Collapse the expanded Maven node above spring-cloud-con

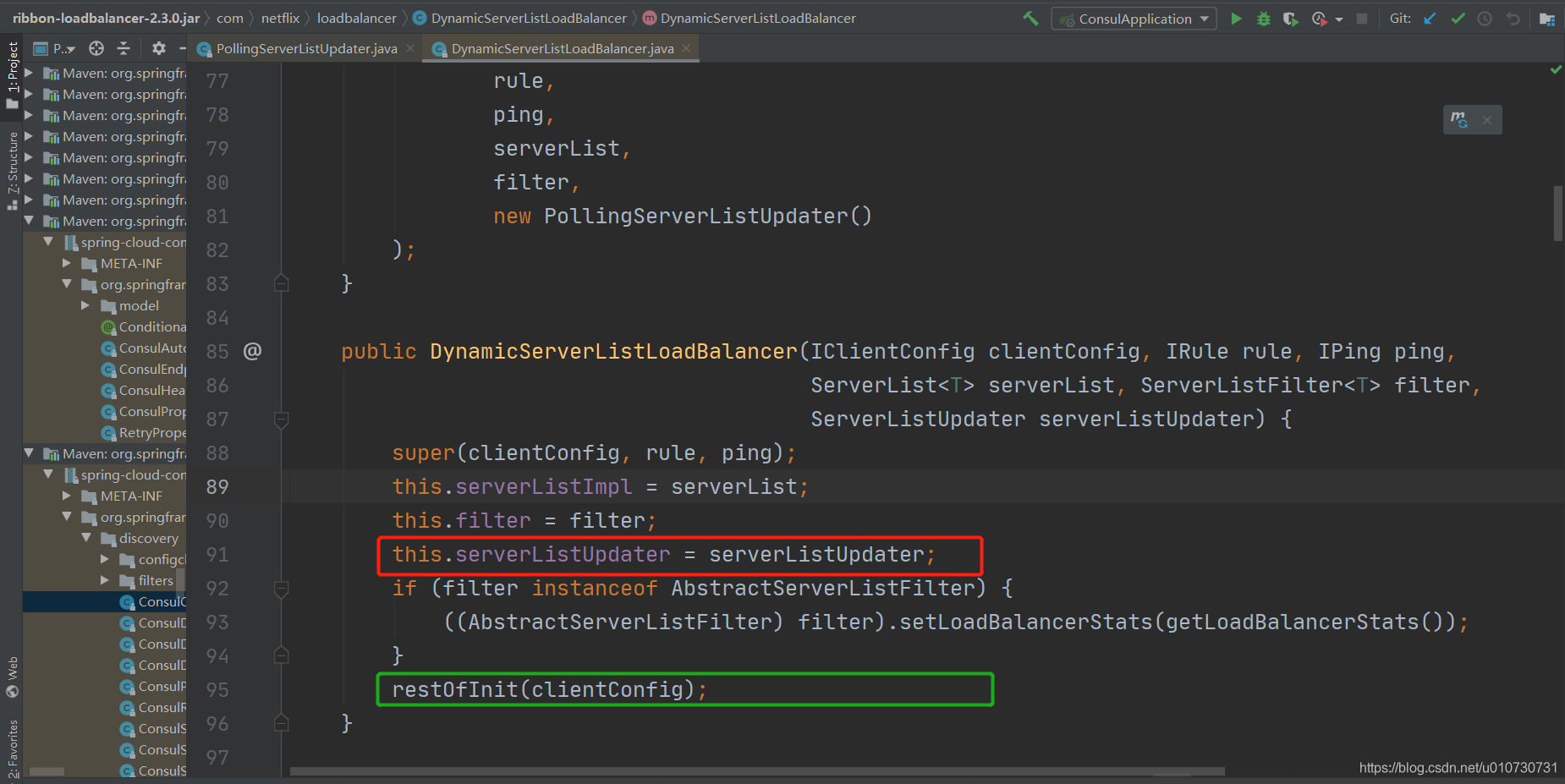[x=29, y=221]
